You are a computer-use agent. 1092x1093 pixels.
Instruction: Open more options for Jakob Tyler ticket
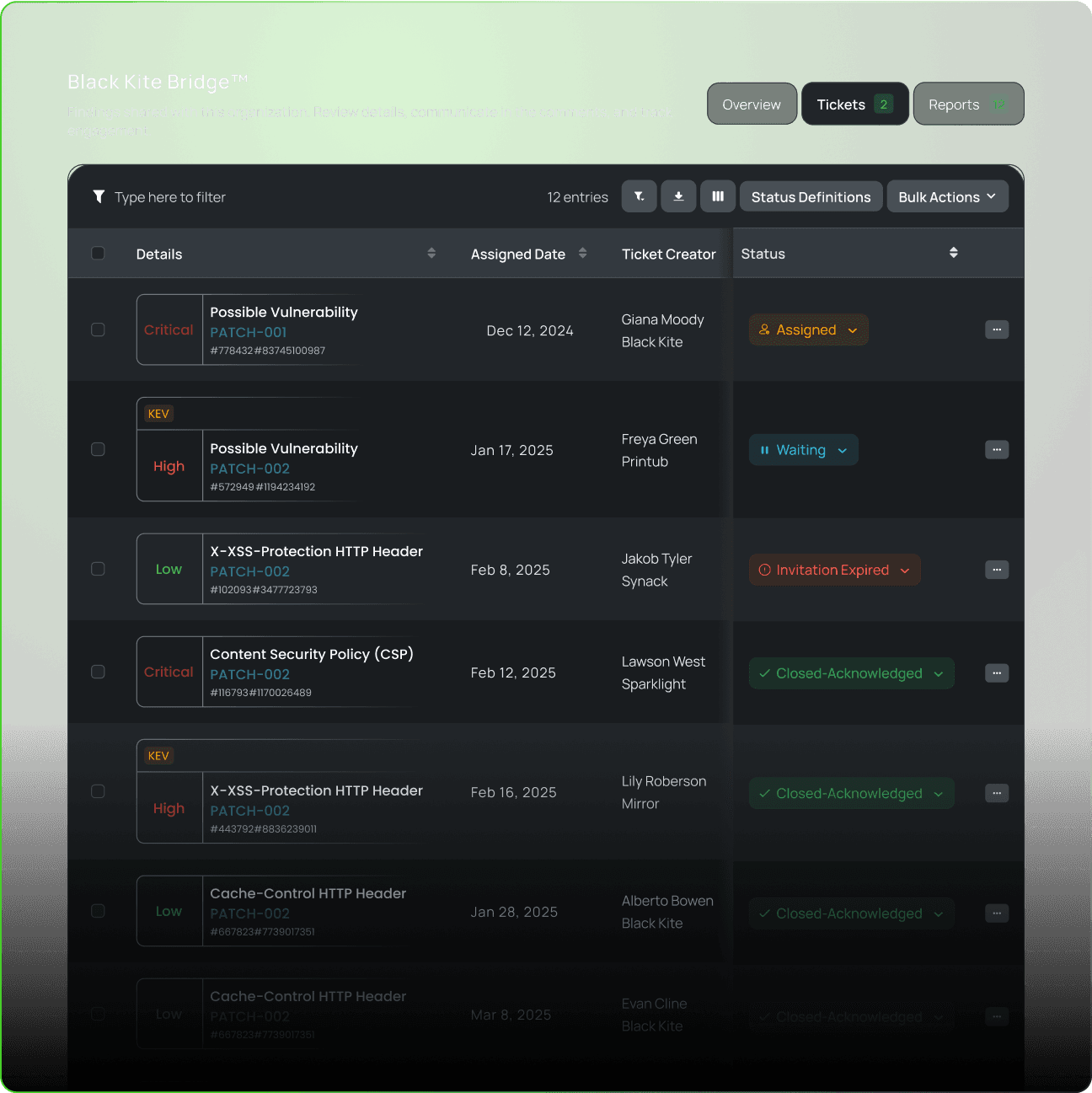996,570
